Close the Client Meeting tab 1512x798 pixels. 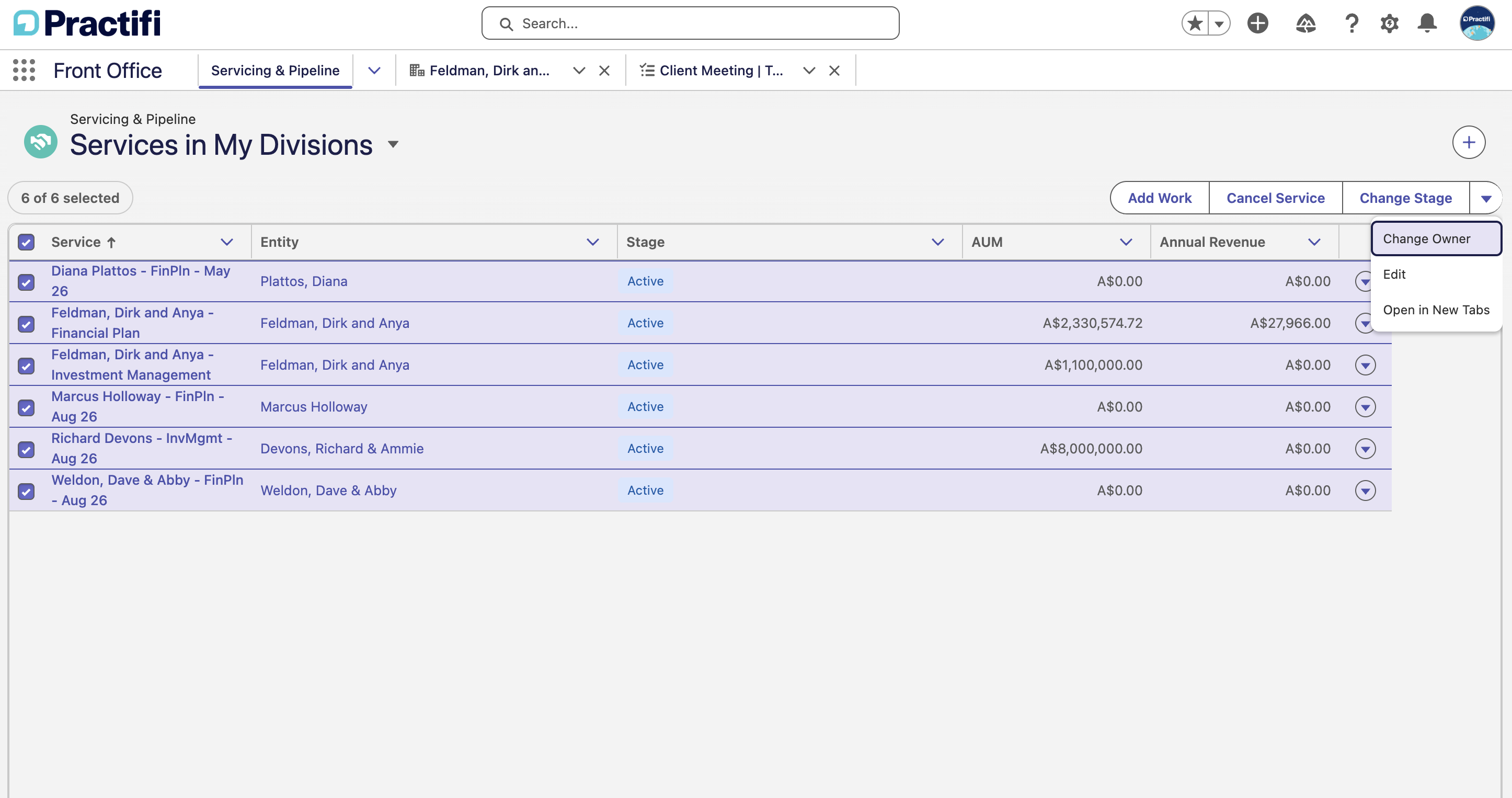pyautogui.click(x=834, y=71)
